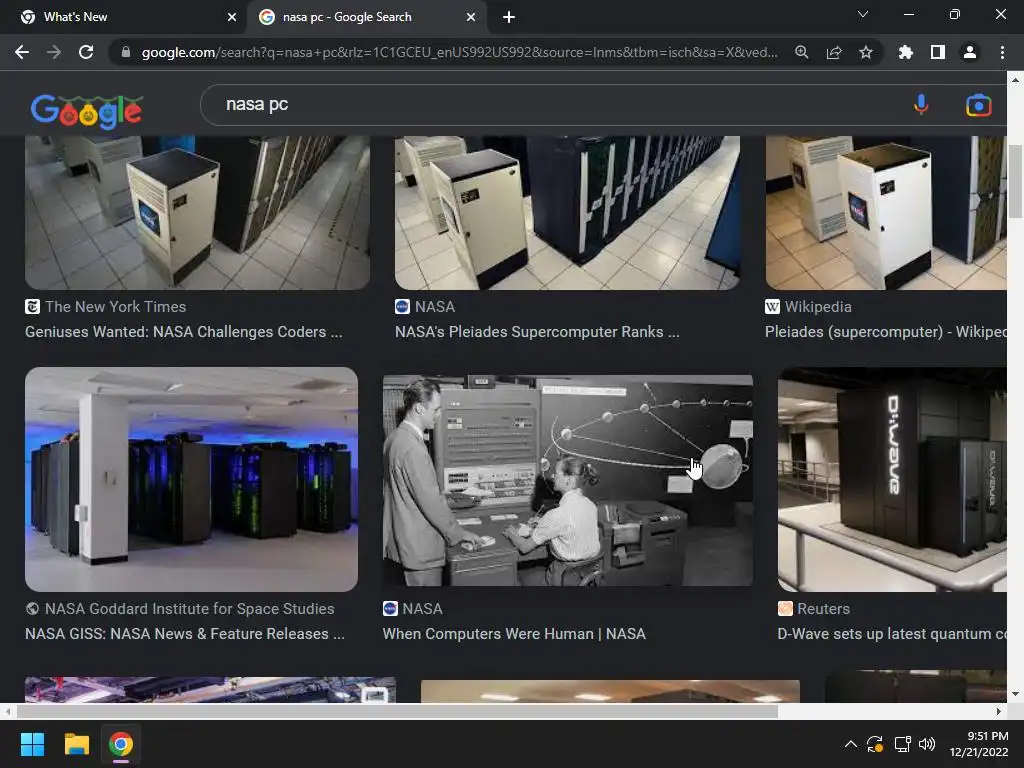Screen dimensions: 1024x768
Task: Close the nasa pc Google Search tab
Action: (x=471, y=17)
